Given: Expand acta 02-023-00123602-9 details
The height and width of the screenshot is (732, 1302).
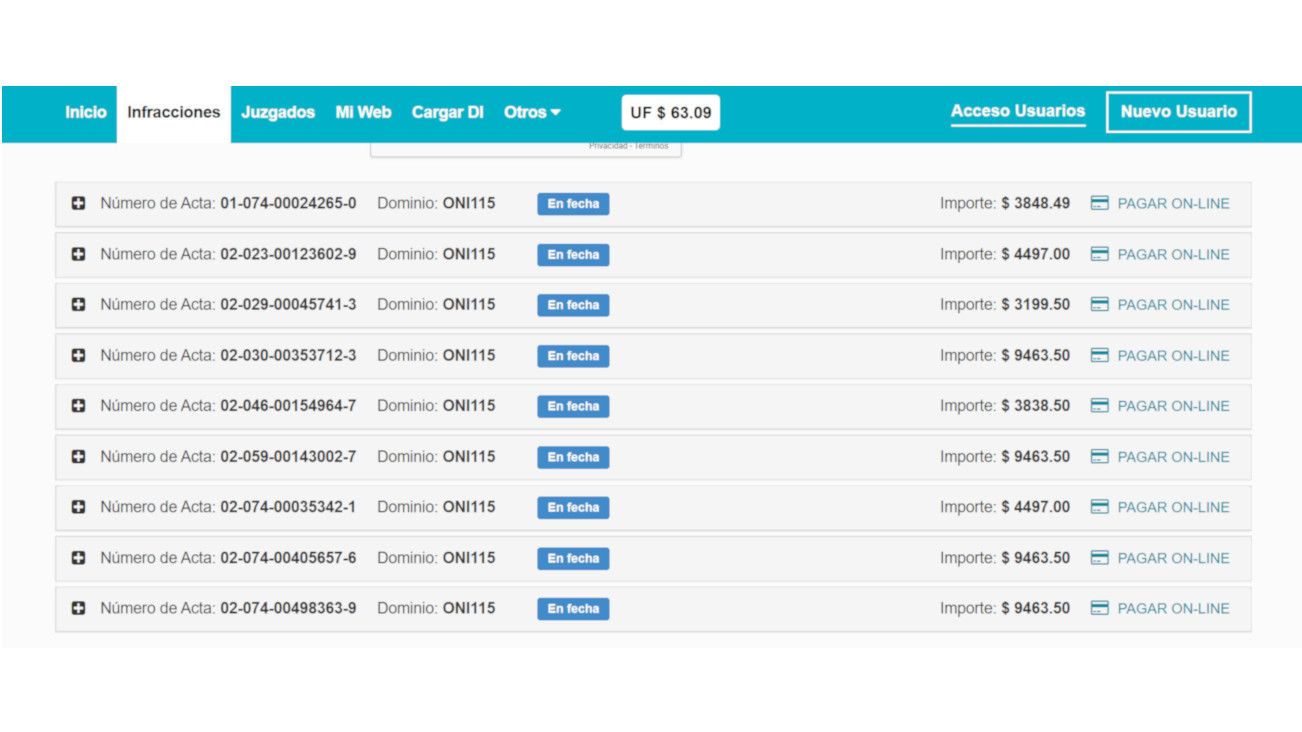Looking at the screenshot, I should (78, 254).
